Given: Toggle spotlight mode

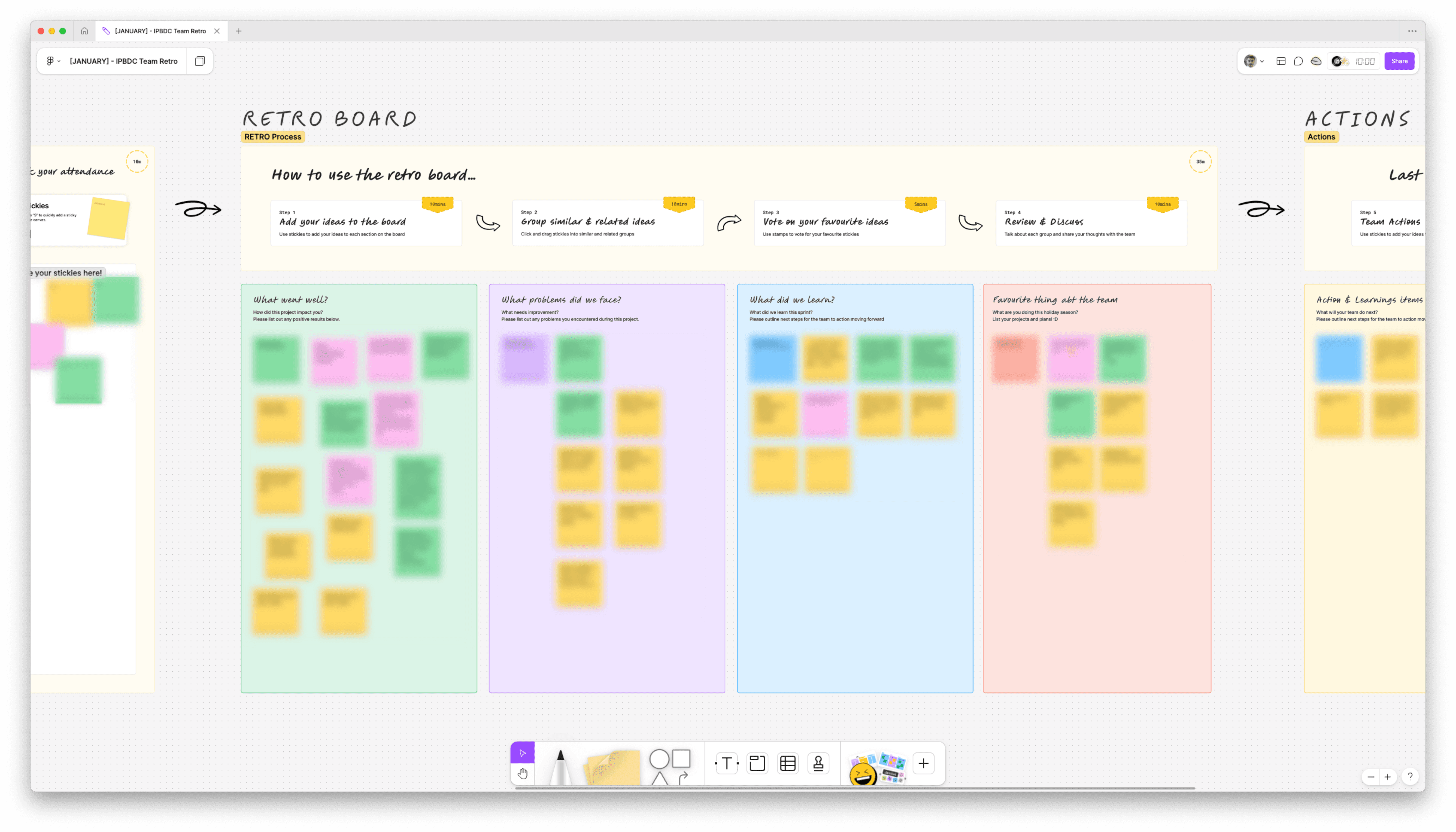Looking at the screenshot, I should [x=1316, y=61].
